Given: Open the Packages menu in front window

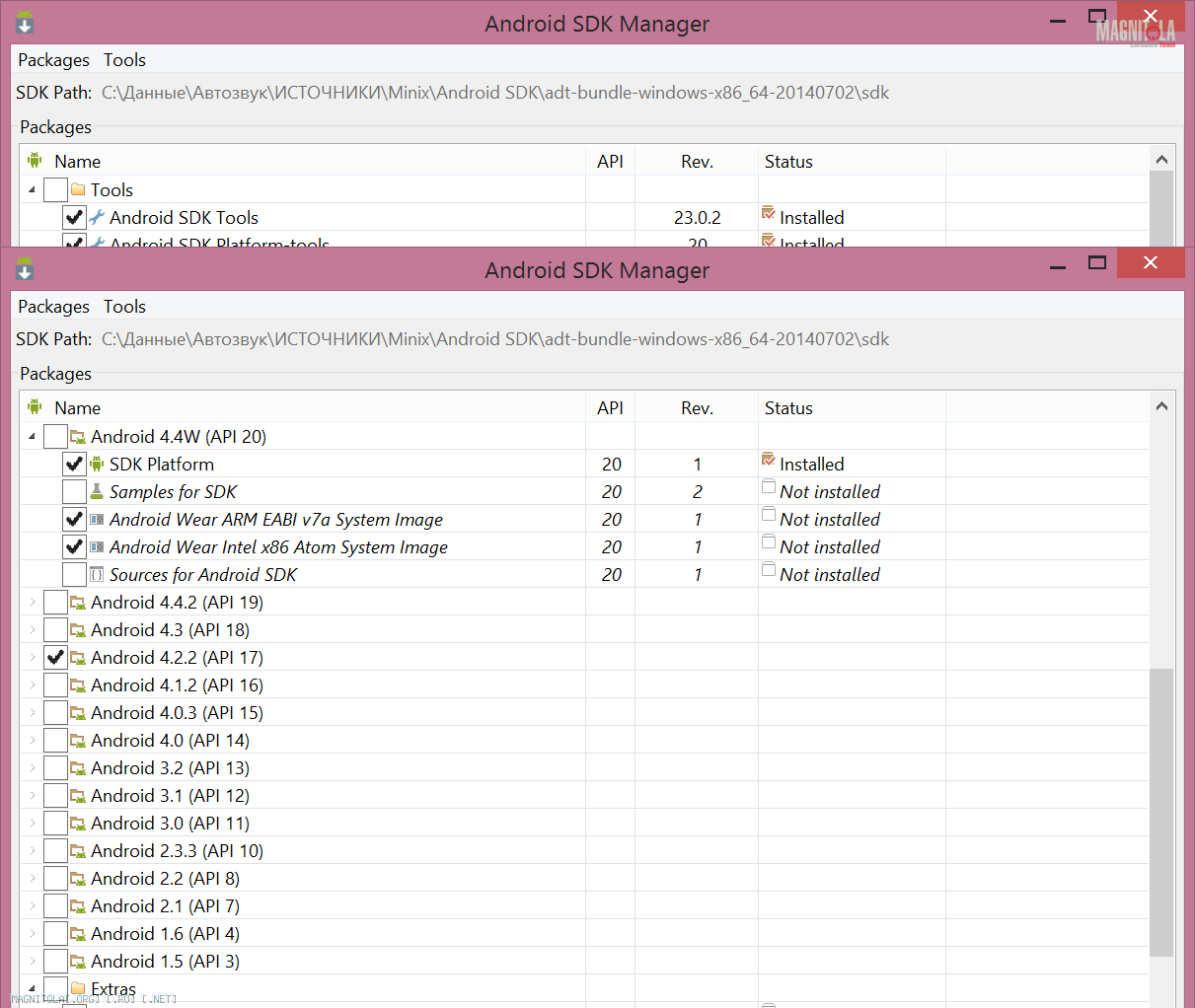Looking at the screenshot, I should [53, 307].
